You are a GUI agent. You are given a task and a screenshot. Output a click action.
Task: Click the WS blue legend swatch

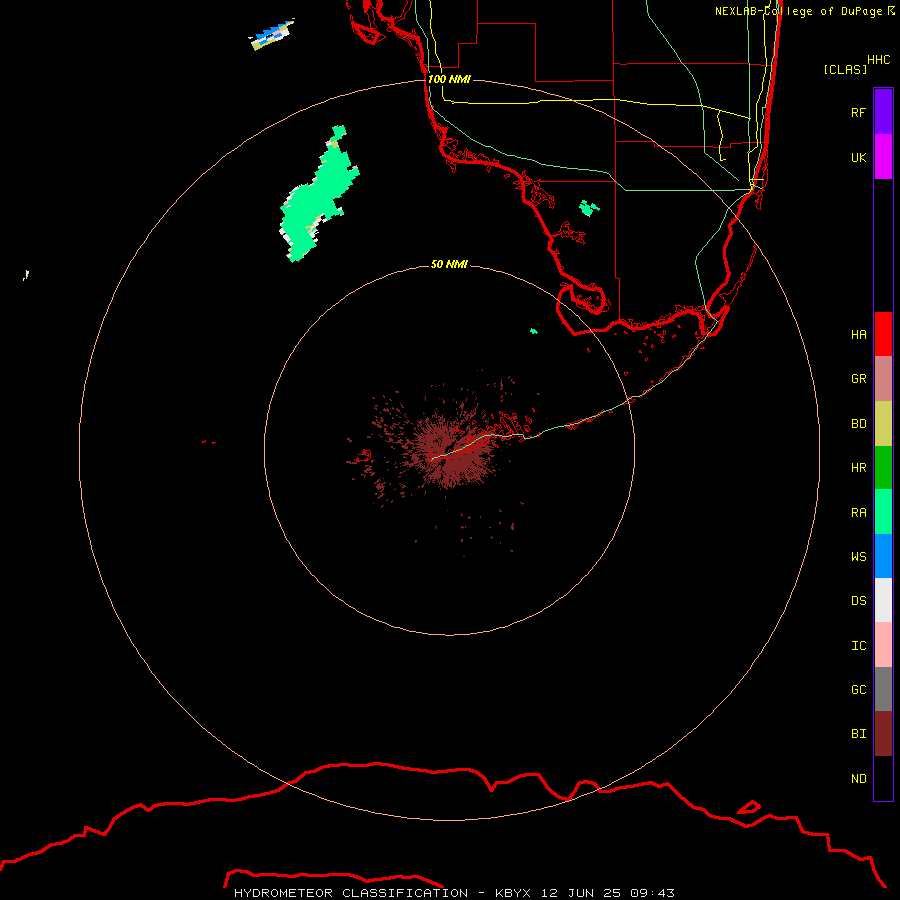pyautogui.click(x=883, y=556)
